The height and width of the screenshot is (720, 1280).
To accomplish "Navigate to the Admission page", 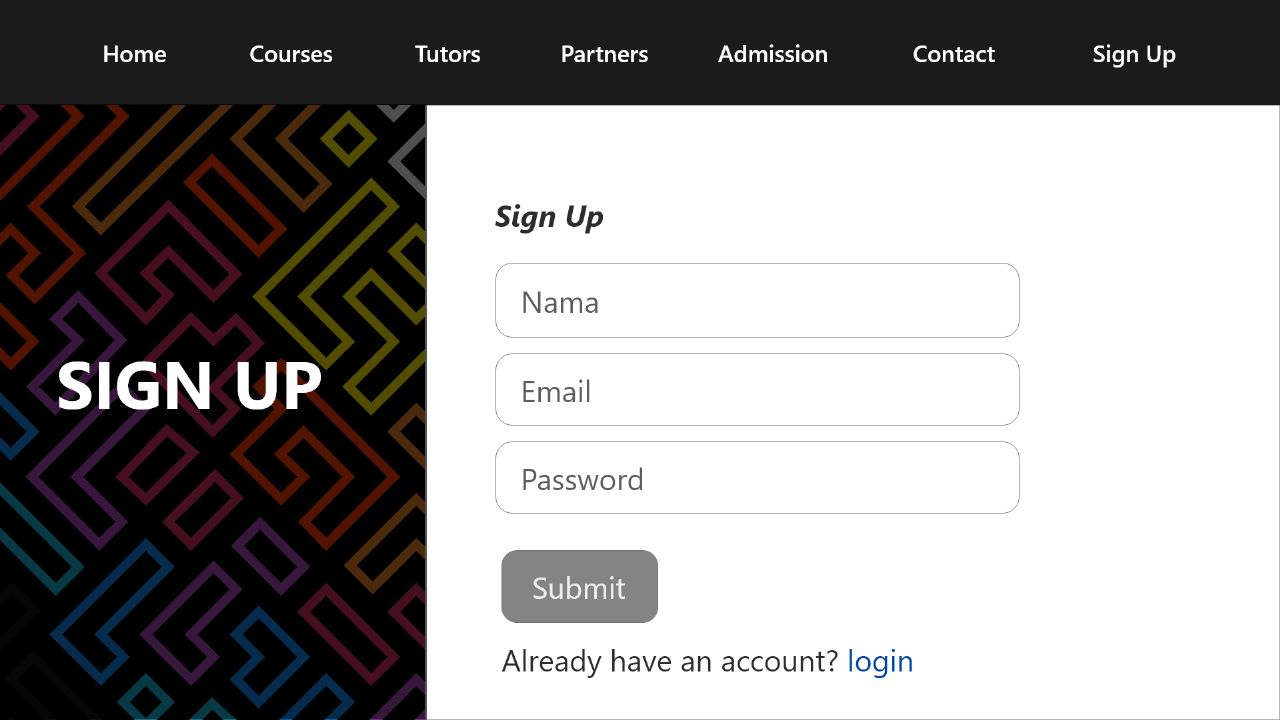I will [x=773, y=54].
